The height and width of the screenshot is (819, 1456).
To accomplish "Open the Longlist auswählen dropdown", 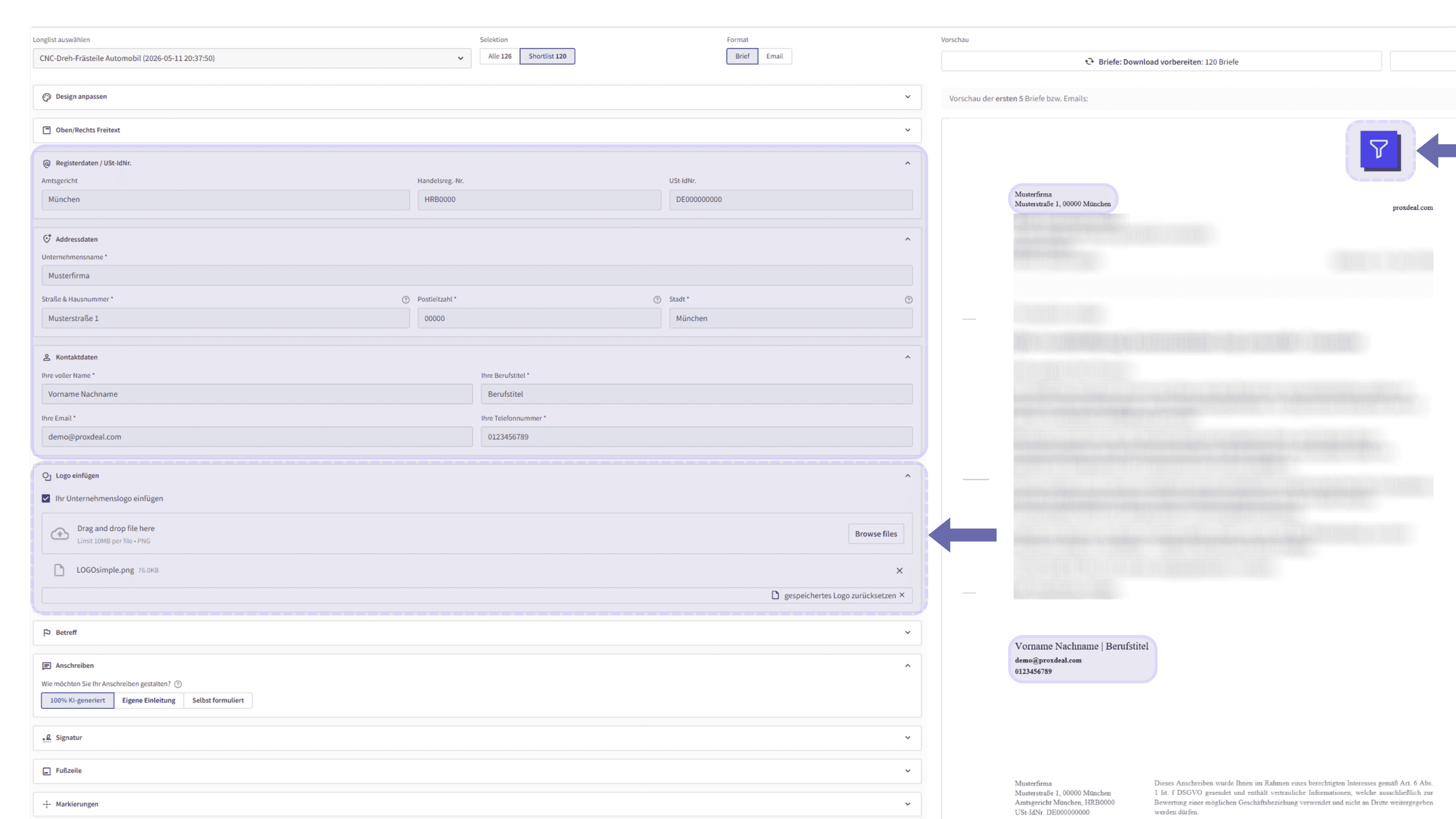I will point(251,58).
